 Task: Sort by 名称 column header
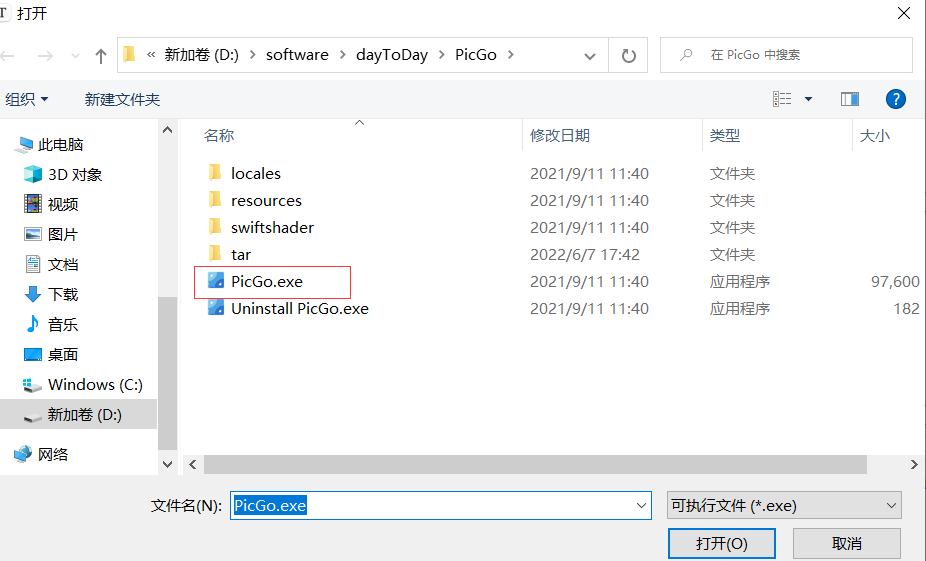pyautogui.click(x=219, y=136)
